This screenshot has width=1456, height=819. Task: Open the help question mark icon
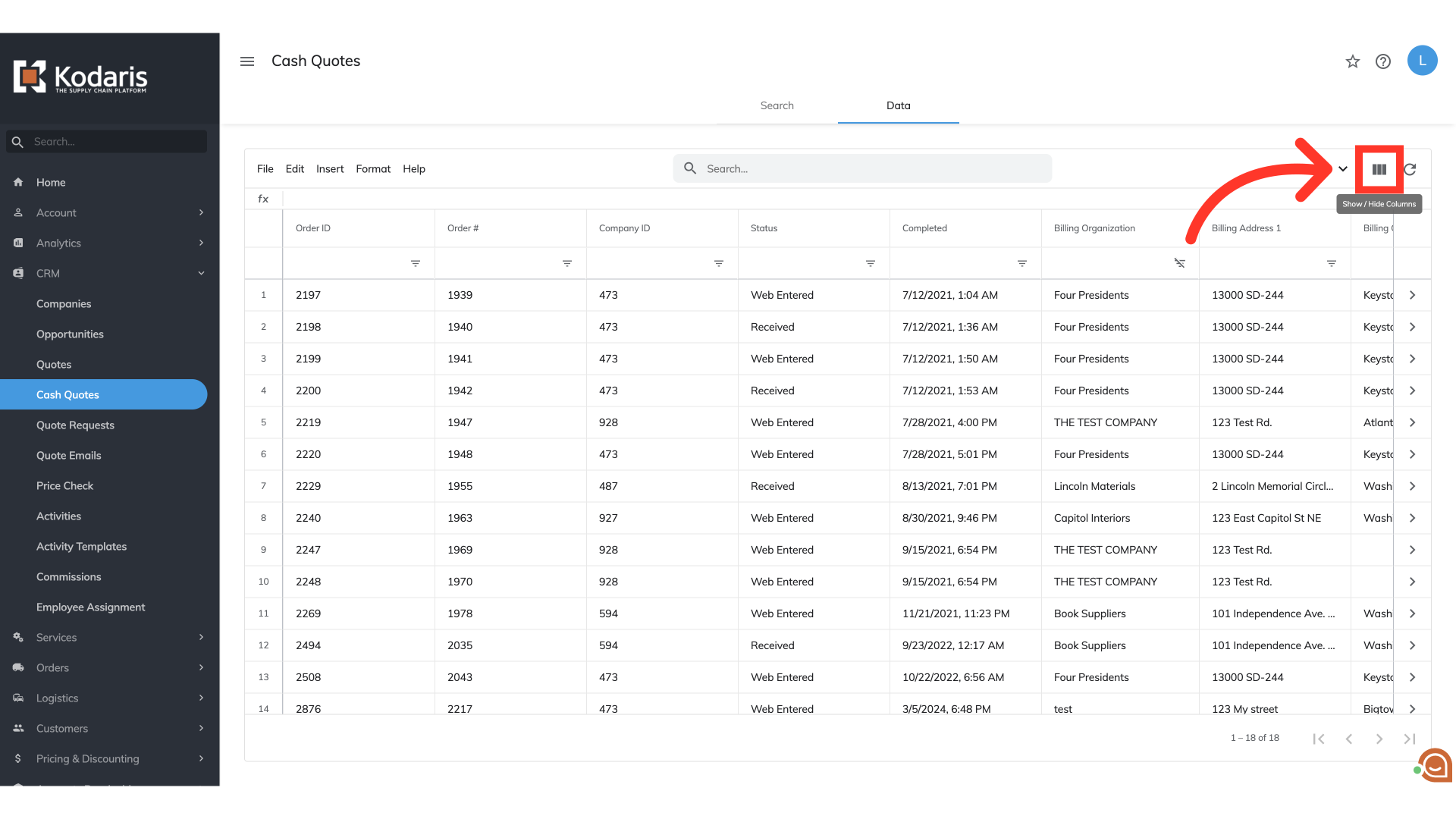(1383, 61)
